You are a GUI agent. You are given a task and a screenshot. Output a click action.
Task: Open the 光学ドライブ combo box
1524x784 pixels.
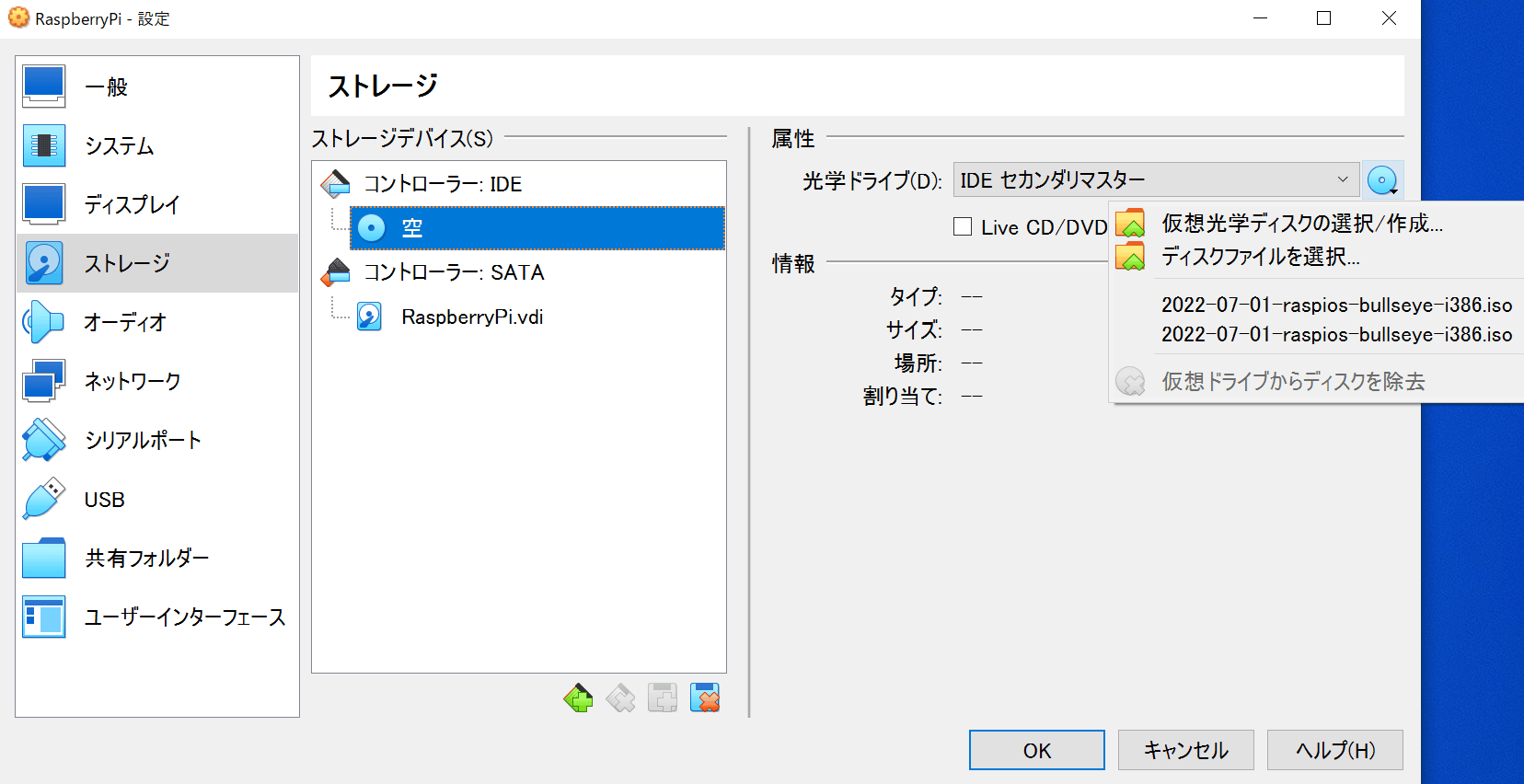(x=1156, y=179)
